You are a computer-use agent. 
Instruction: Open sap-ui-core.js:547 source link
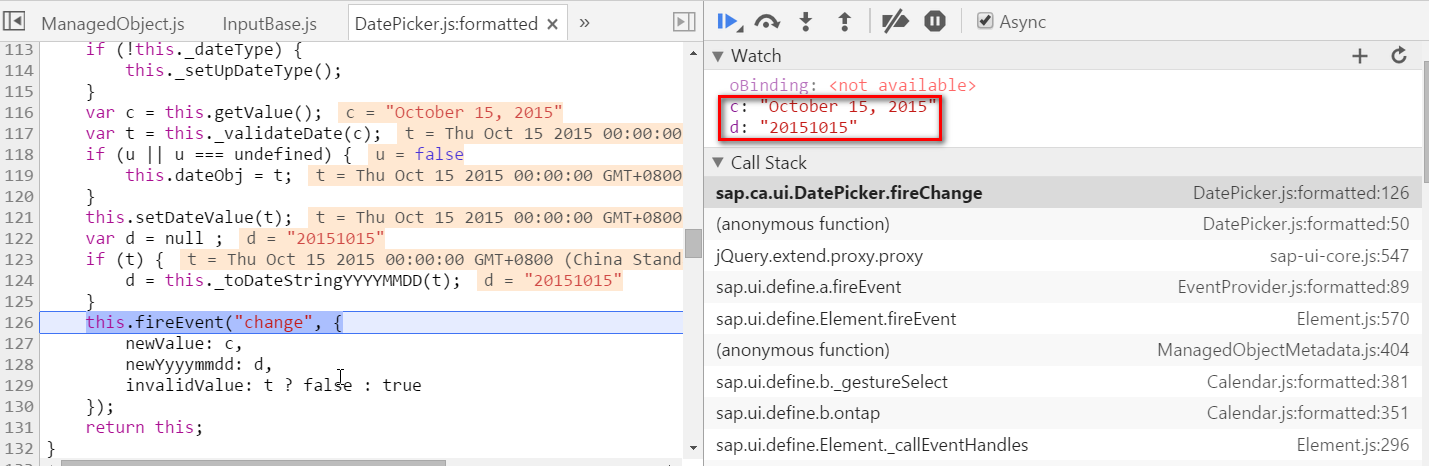(x=1340, y=257)
